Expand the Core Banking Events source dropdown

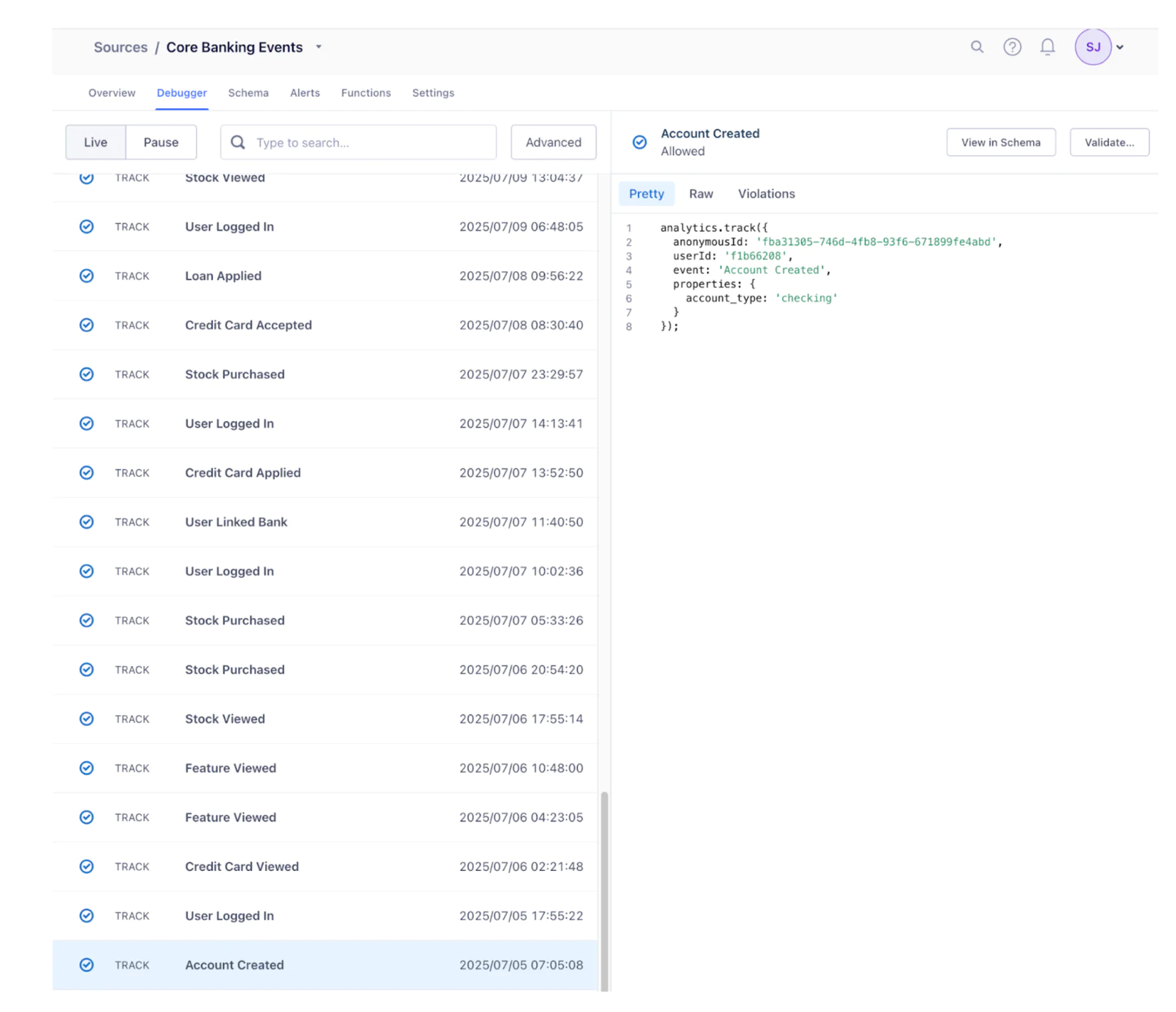click(318, 46)
